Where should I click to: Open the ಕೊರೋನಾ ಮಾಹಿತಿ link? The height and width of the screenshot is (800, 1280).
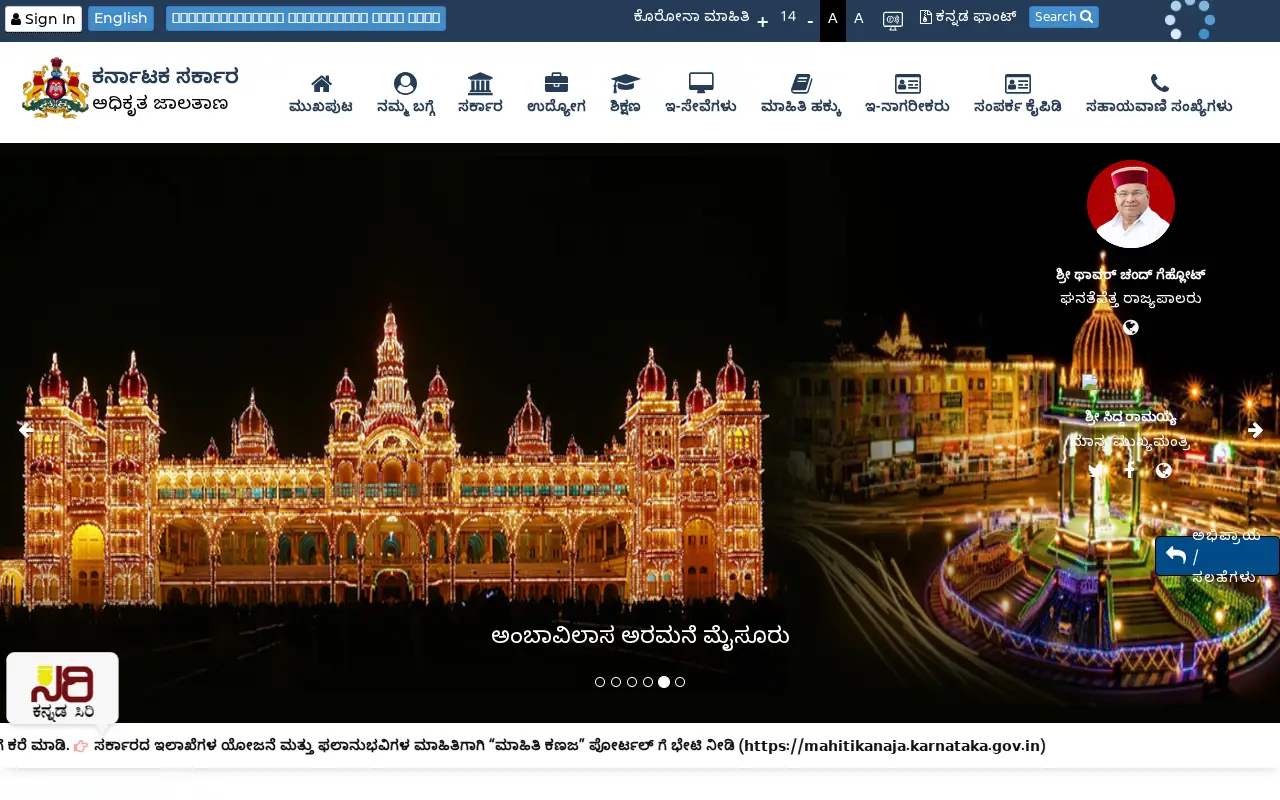tap(691, 17)
